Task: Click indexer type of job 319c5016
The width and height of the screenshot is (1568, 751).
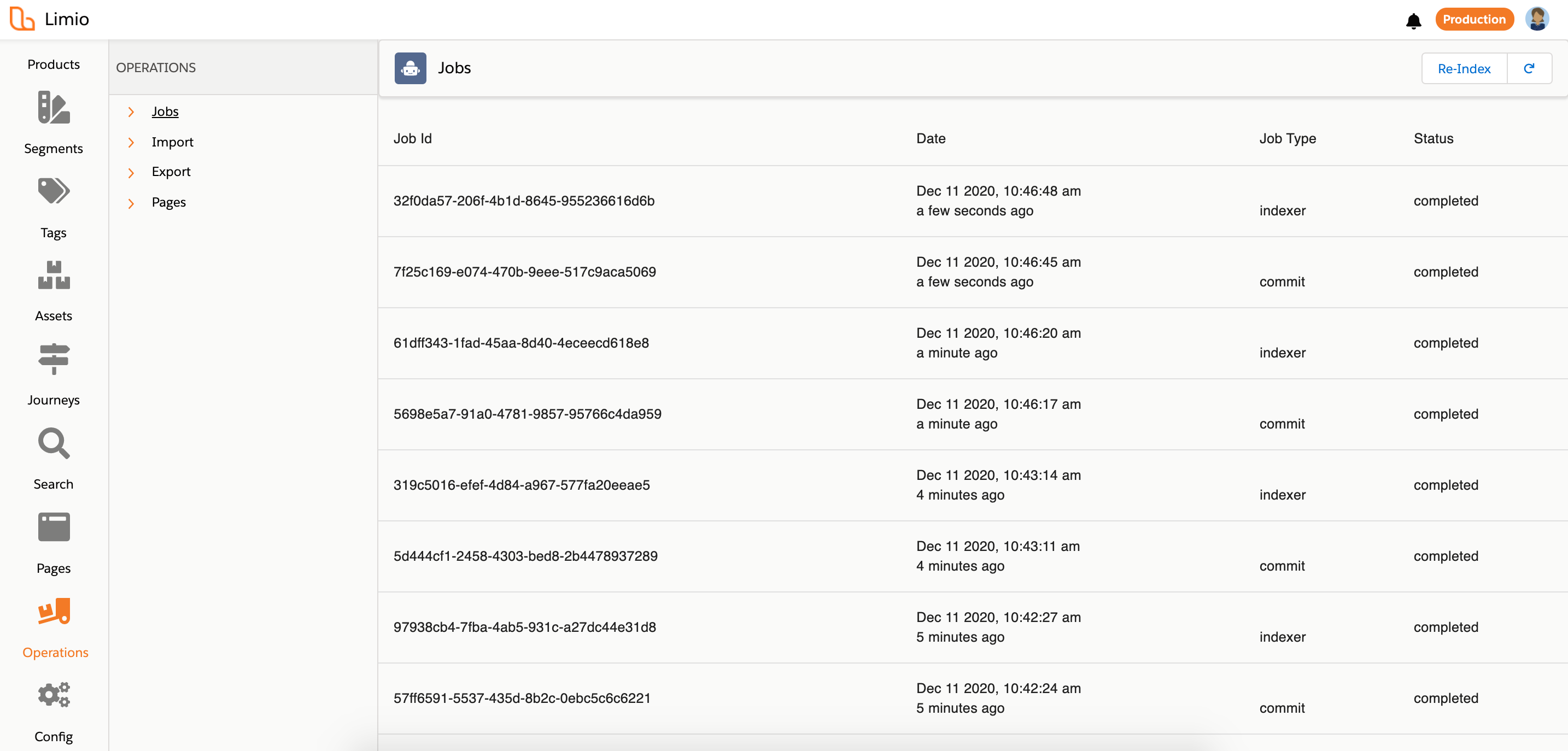Action: click(x=1283, y=495)
